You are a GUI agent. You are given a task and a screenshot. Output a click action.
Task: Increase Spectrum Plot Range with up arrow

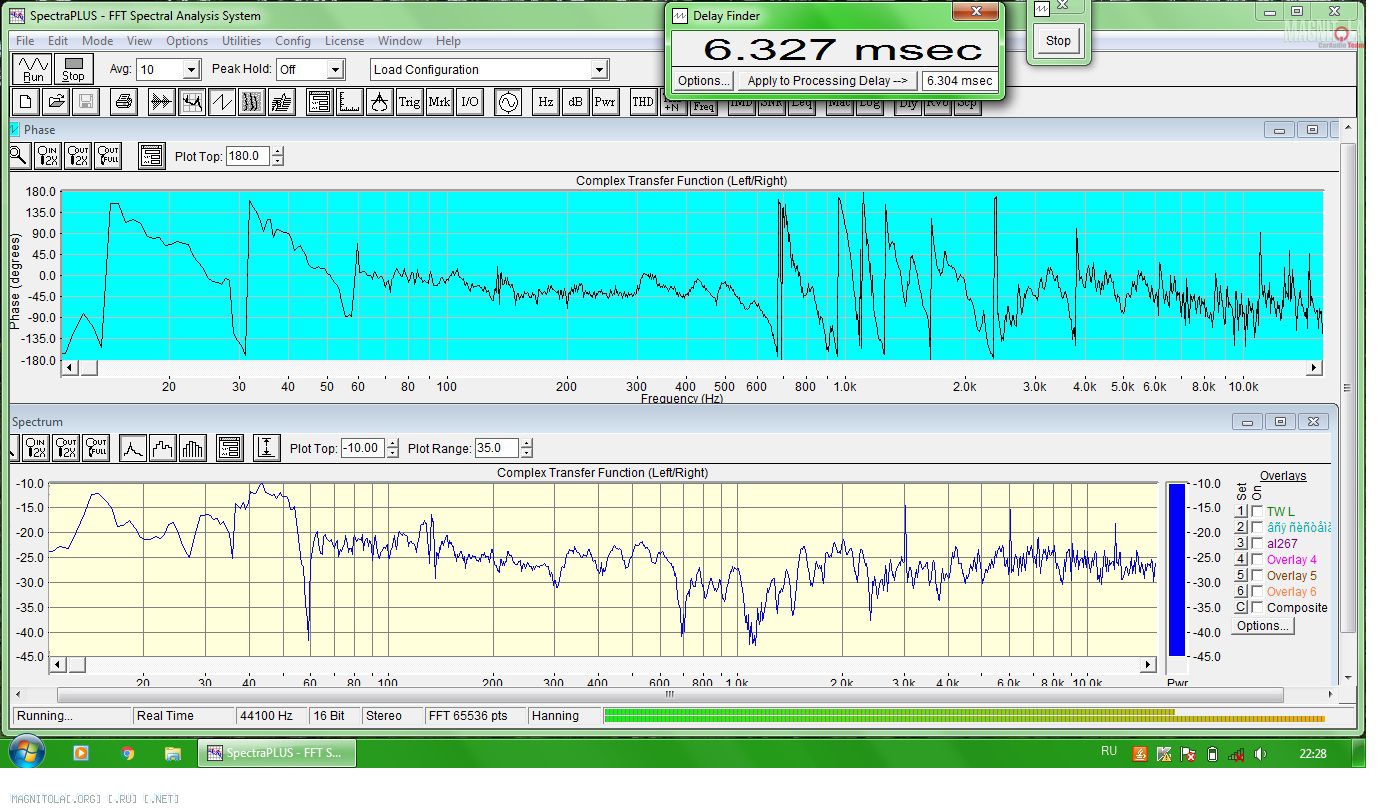point(527,444)
